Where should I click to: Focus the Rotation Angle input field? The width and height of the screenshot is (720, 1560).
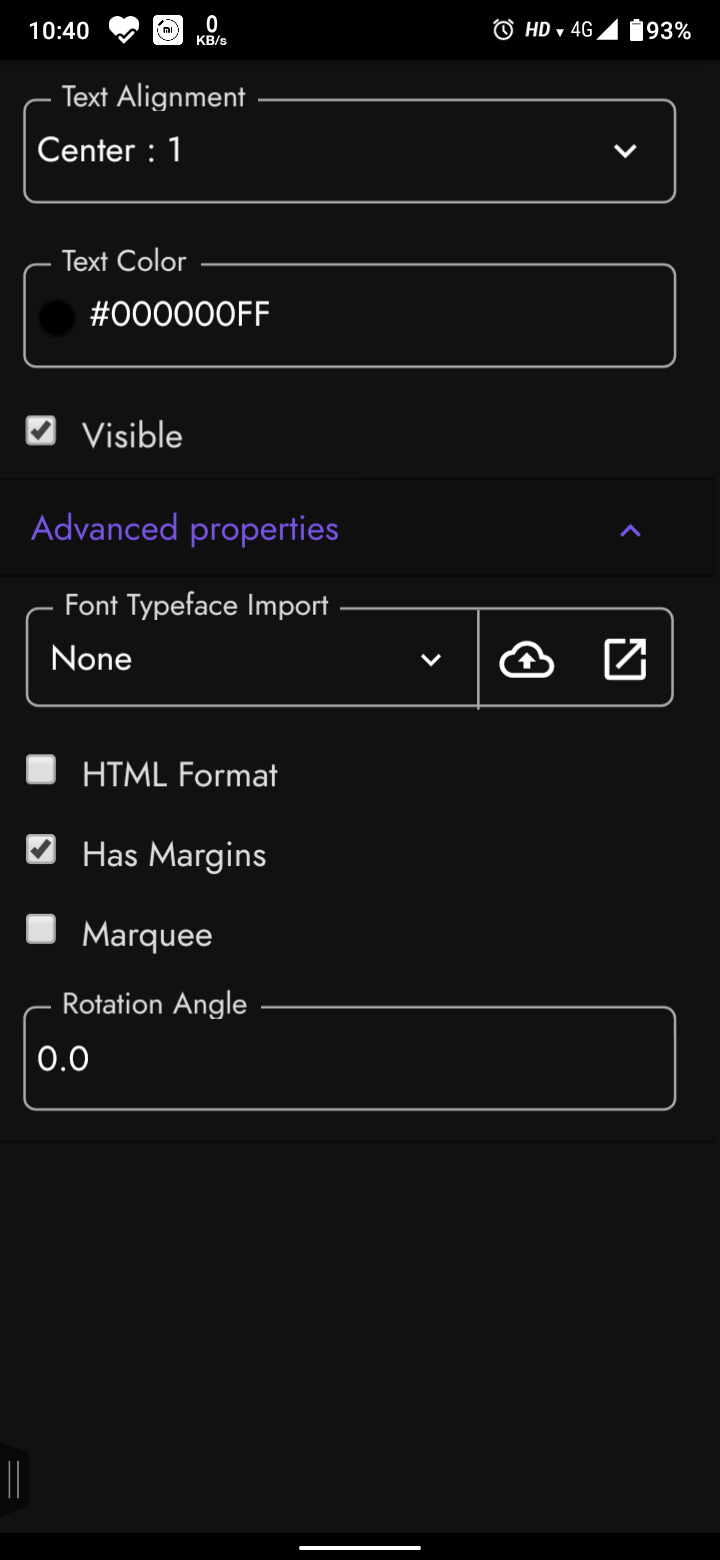[x=350, y=1059]
